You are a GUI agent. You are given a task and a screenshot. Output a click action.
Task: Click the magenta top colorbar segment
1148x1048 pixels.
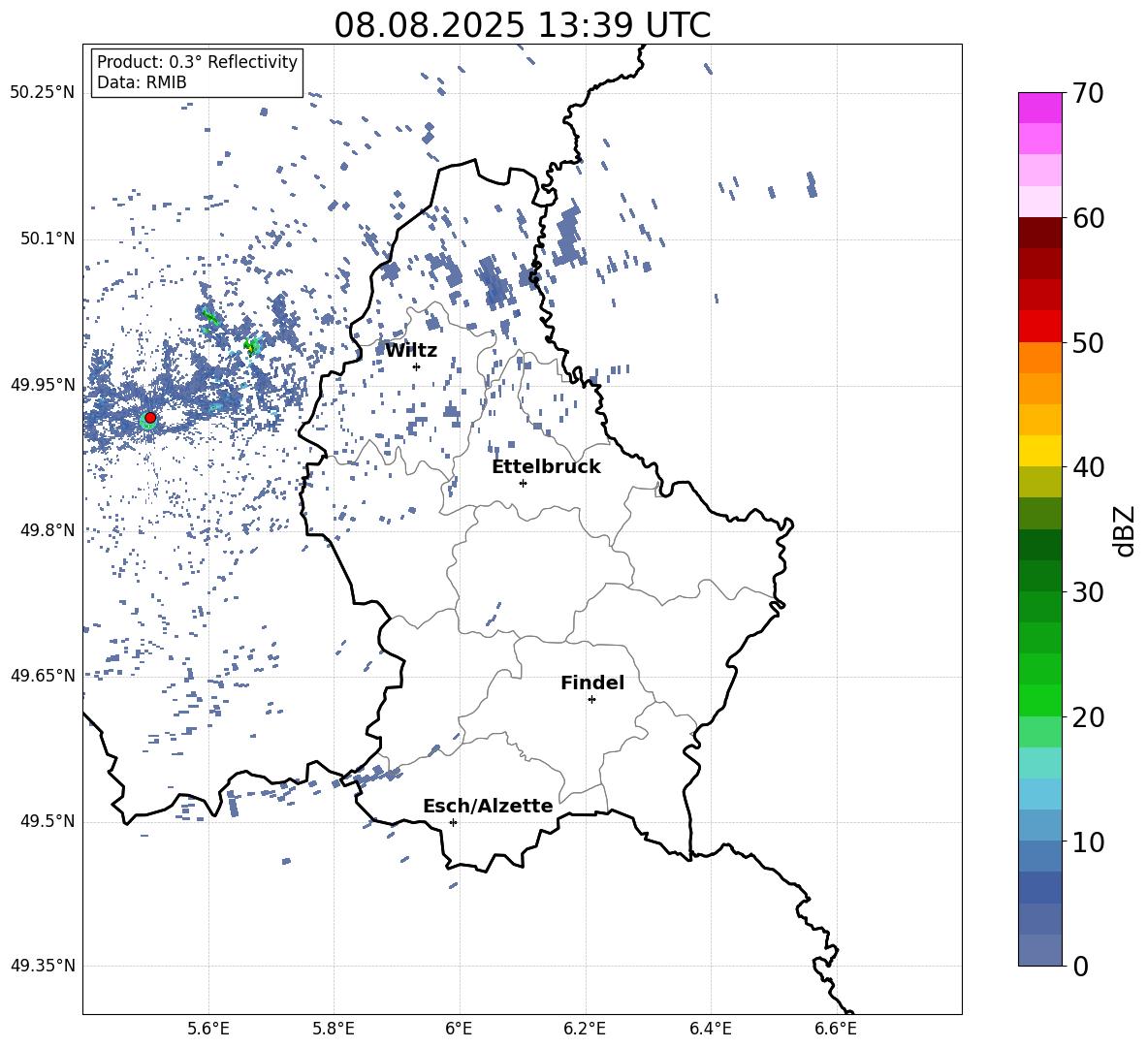tap(1040, 109)
